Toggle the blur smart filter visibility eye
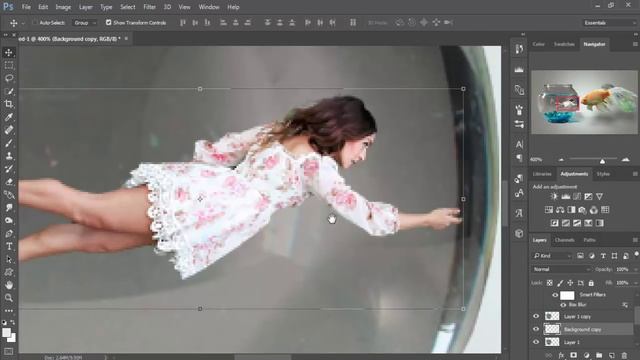This screenshot has height=360, width=640. [x=563, y=305]
